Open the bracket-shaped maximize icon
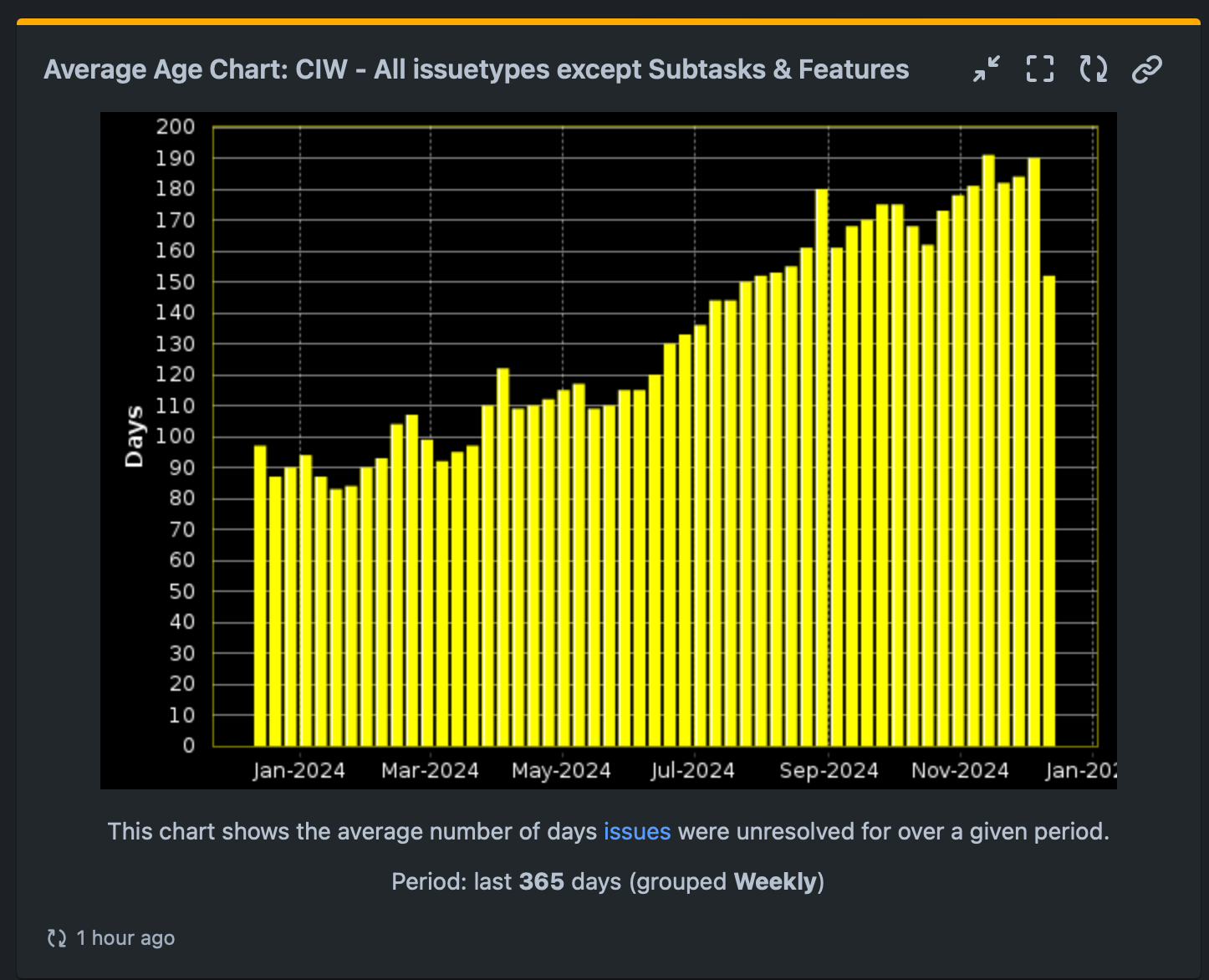The height and width of the screenshot is (980, 1209). tap(1039, 69)
